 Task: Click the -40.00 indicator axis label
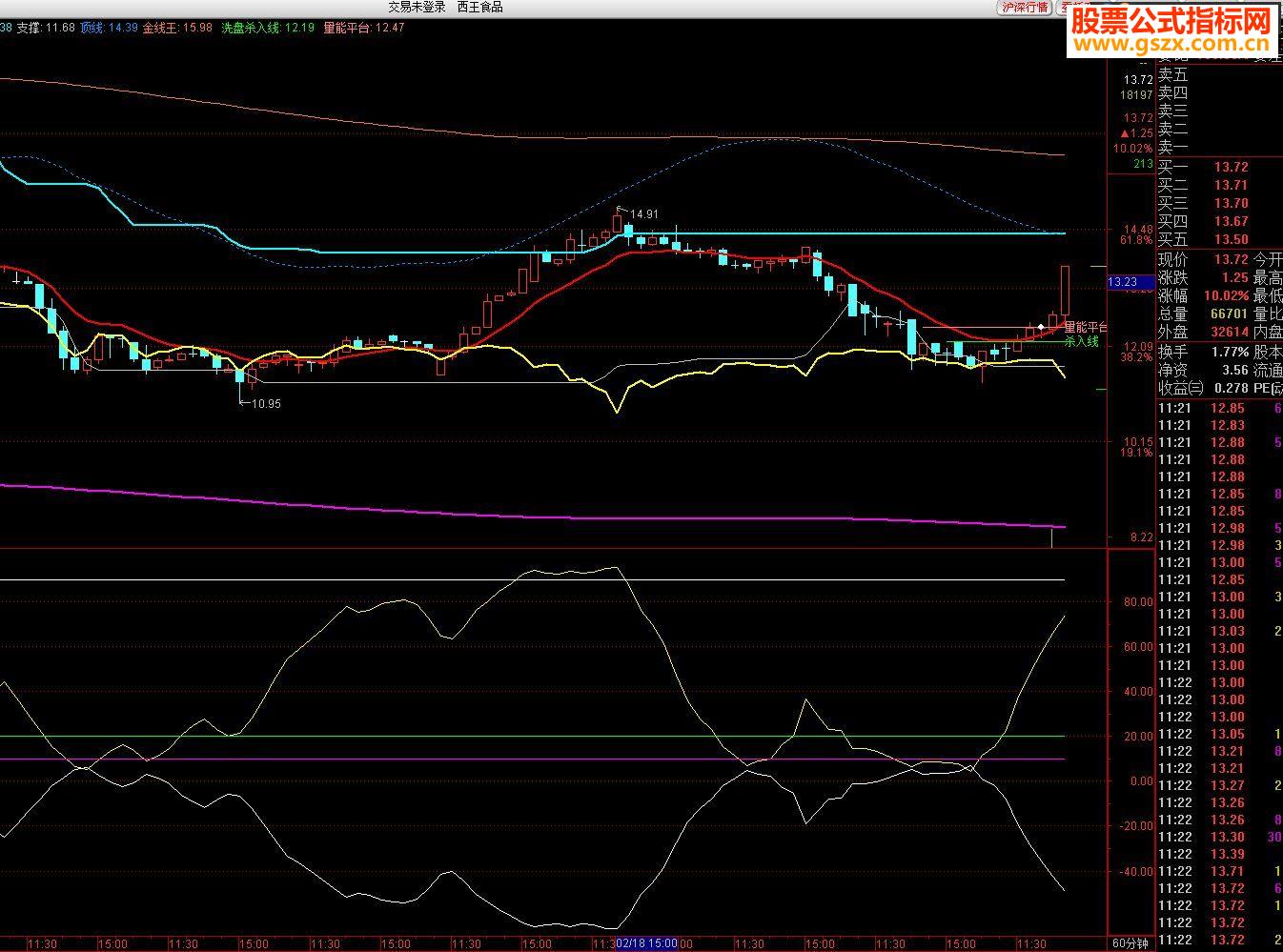[x=1136, y=871]
